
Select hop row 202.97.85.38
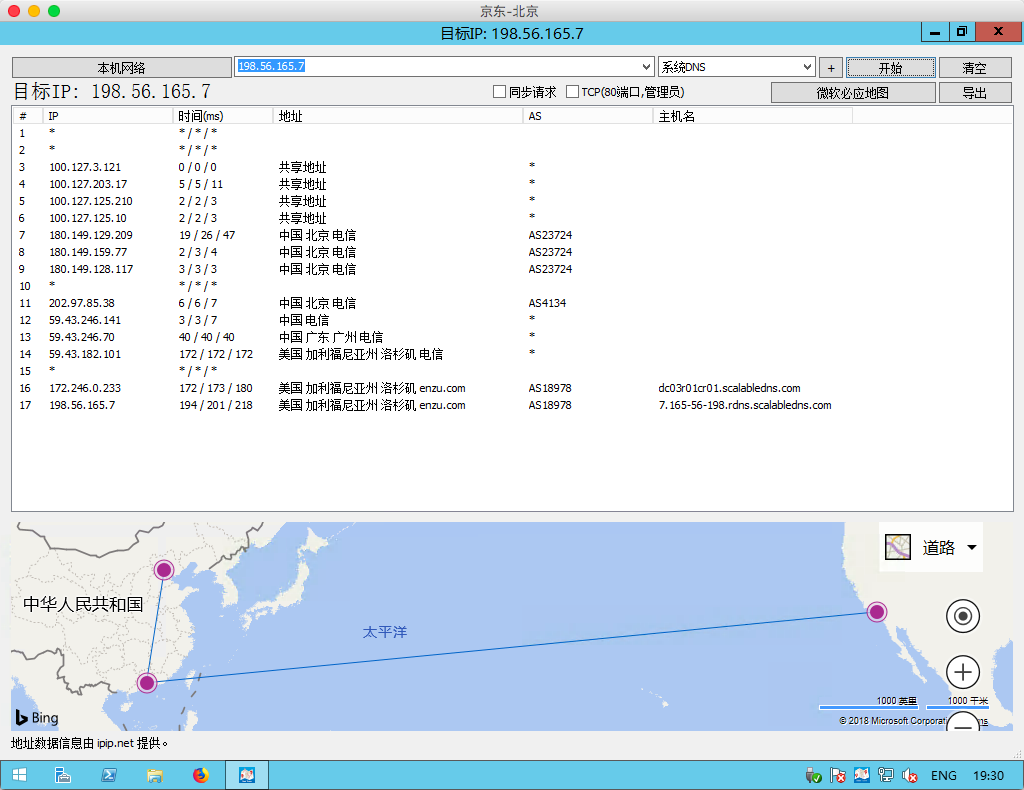(x=512, y=303)
